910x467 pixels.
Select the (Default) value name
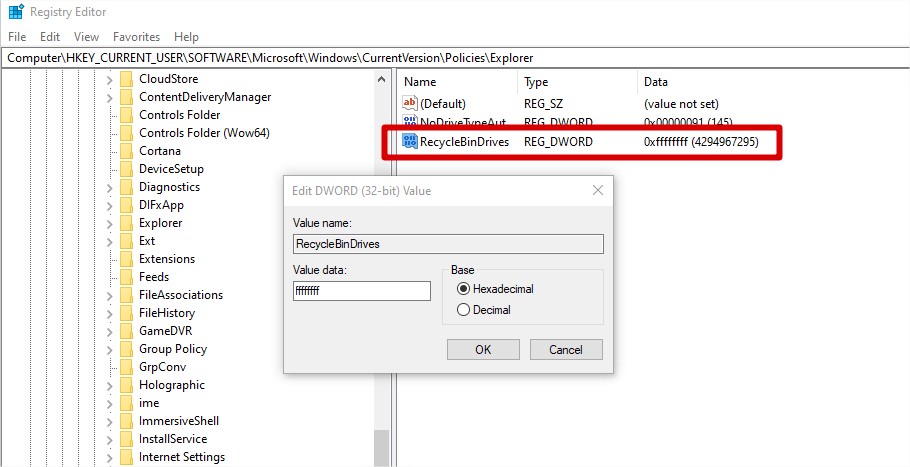tap(443, 104)
